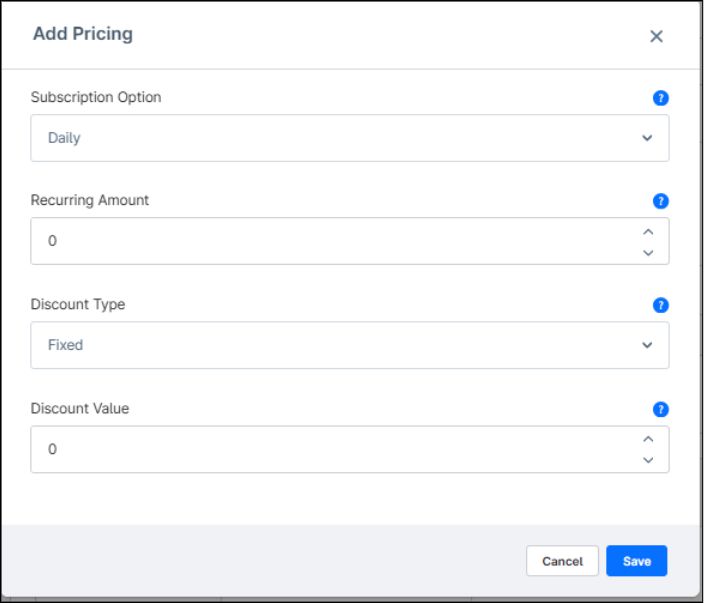Click help icon beside Recurring Amount
This screenshot has width=705, height=603.
(x=660, y=201)
